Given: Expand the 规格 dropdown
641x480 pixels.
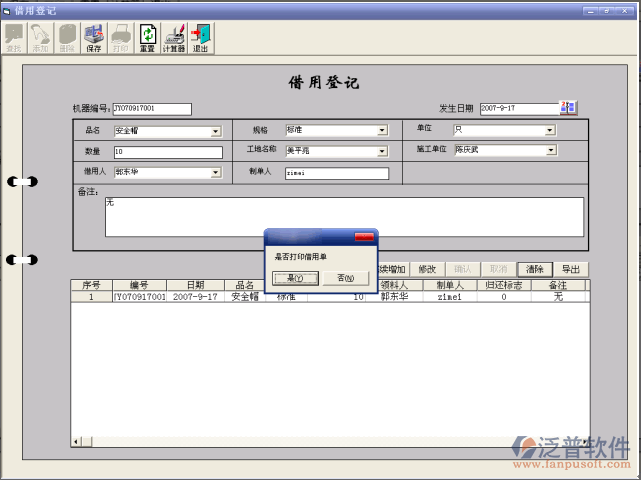Looking at the screenshot, I should 382,130.
